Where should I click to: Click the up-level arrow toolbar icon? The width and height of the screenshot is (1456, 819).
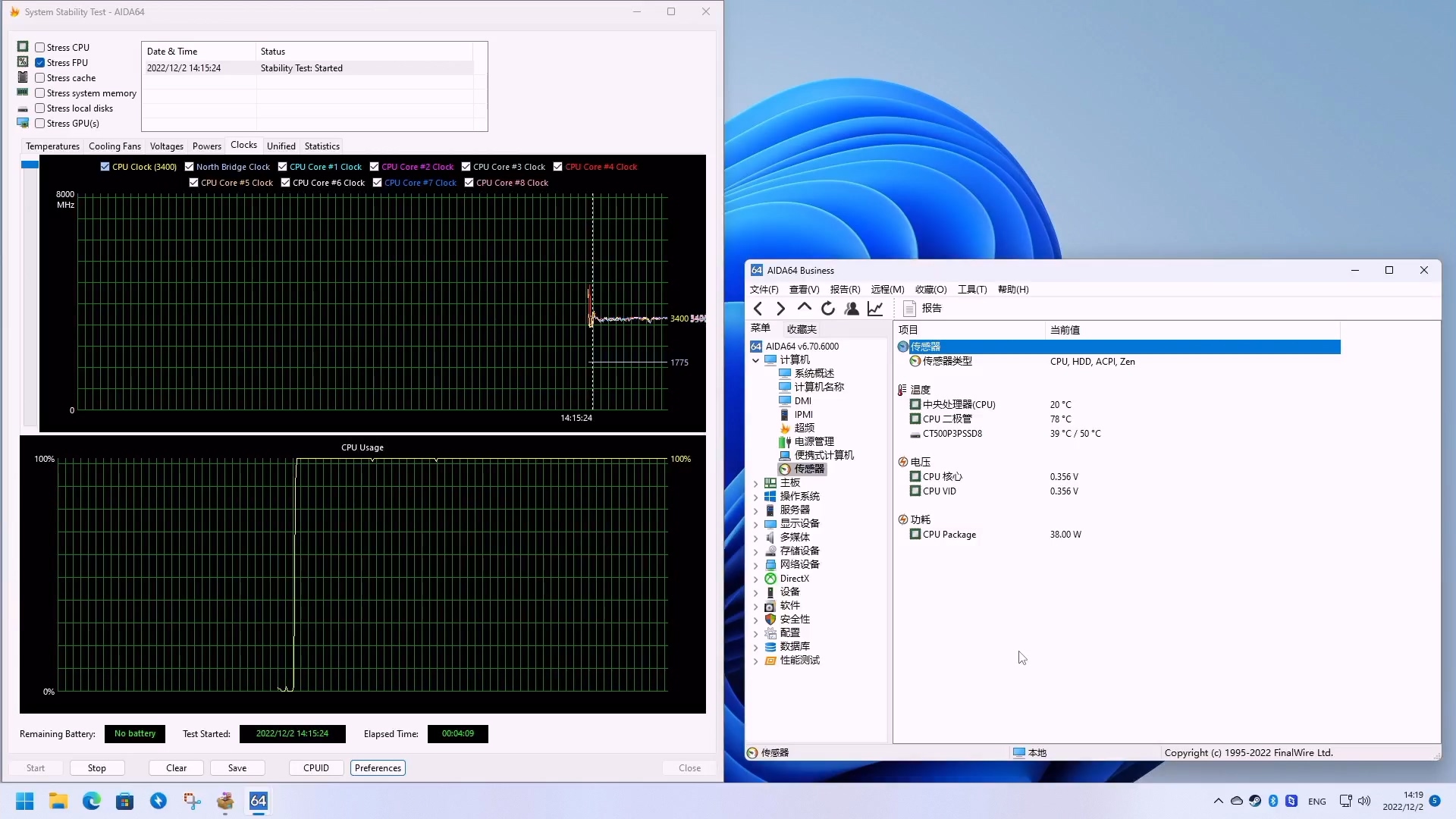(805, 308)
